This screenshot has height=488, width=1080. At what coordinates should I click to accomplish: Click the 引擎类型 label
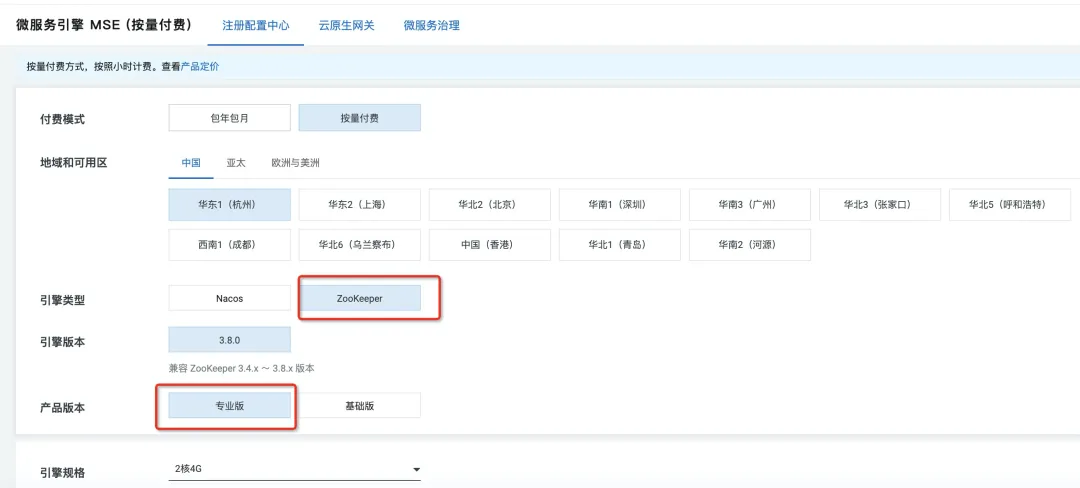[x=63, y=300]
